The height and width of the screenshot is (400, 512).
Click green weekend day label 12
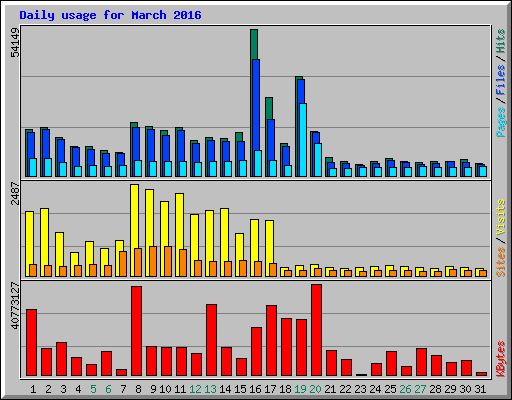(195, 389)
